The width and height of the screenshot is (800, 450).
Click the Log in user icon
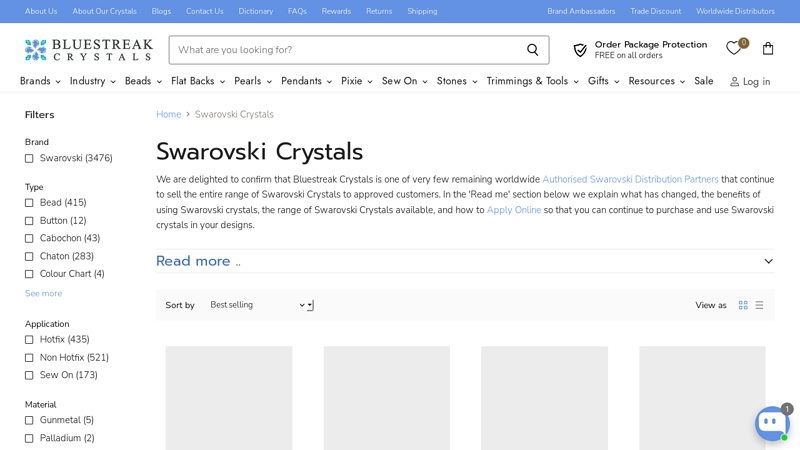tap(734, 82)
